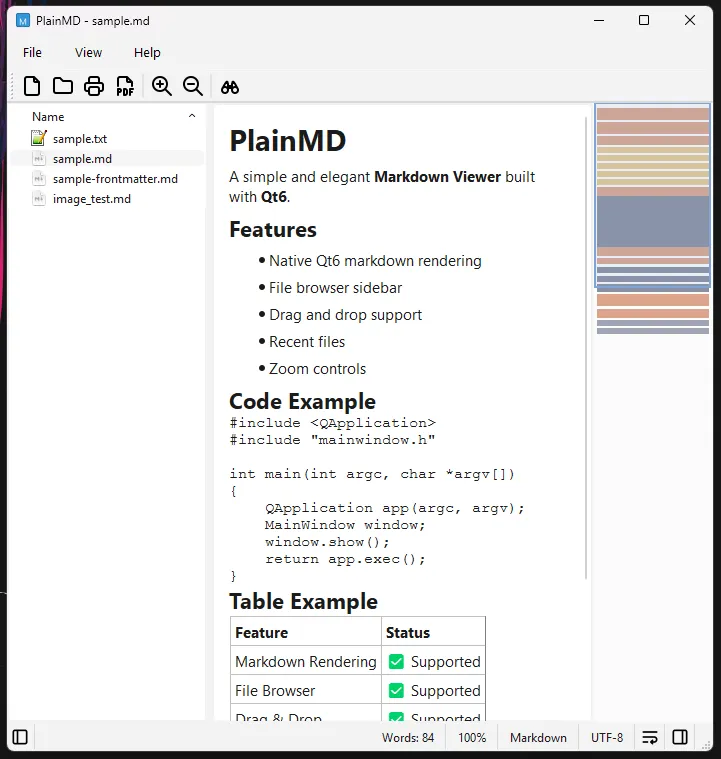721x759 pixels.
Task: Open folder using toolbar folder icon
Action: (x=63, y=87)
